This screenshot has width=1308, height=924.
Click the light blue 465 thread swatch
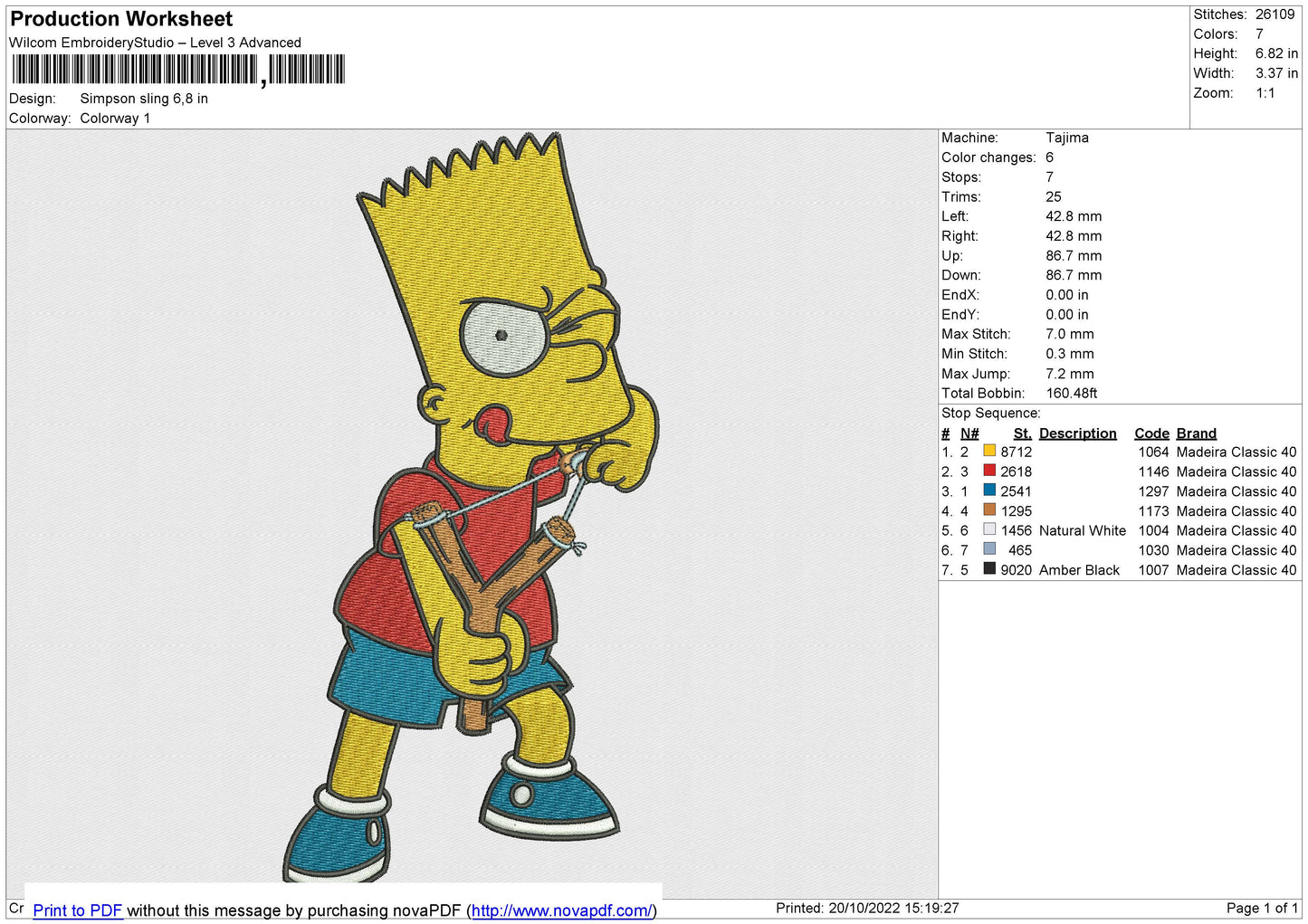point(989,549)
